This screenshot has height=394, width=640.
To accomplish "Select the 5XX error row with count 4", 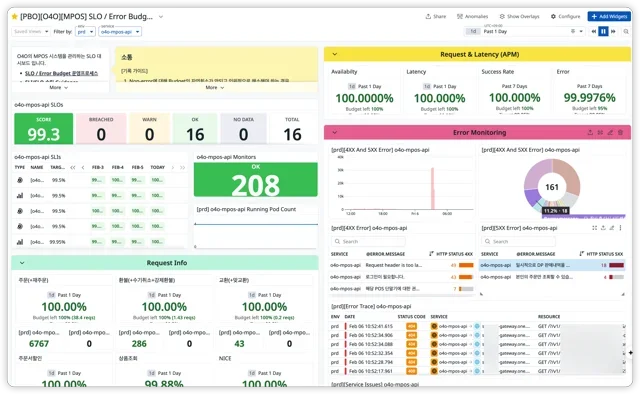I will coord(552,277).
